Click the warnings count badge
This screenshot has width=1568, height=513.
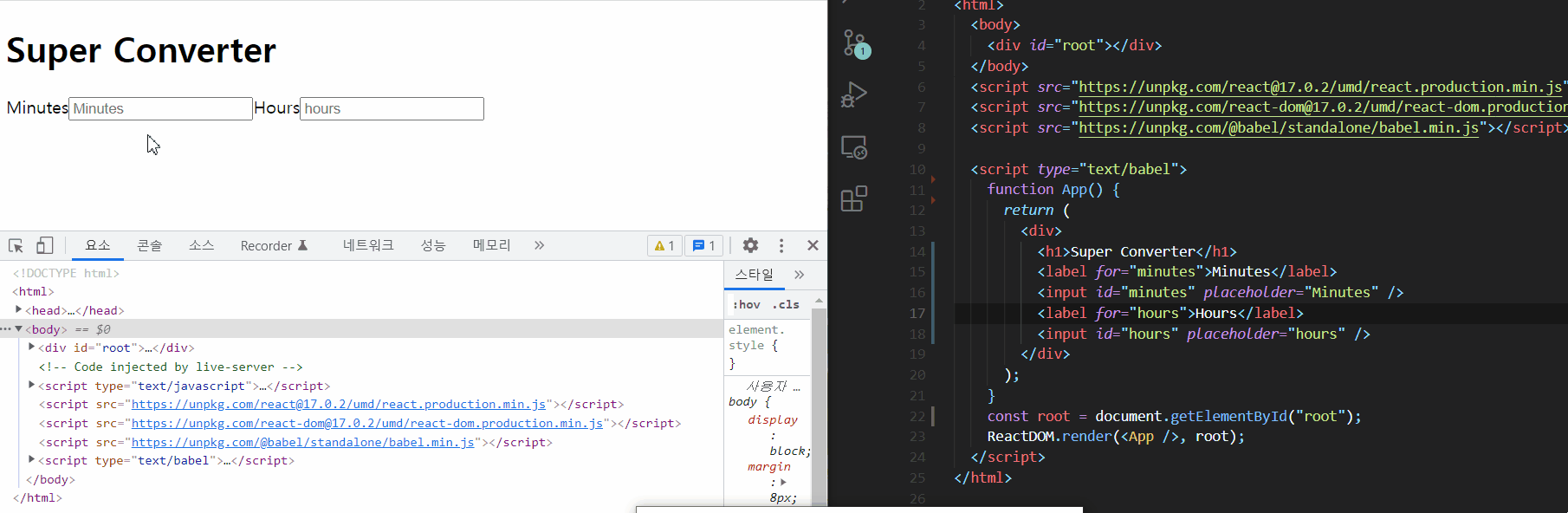664,246
